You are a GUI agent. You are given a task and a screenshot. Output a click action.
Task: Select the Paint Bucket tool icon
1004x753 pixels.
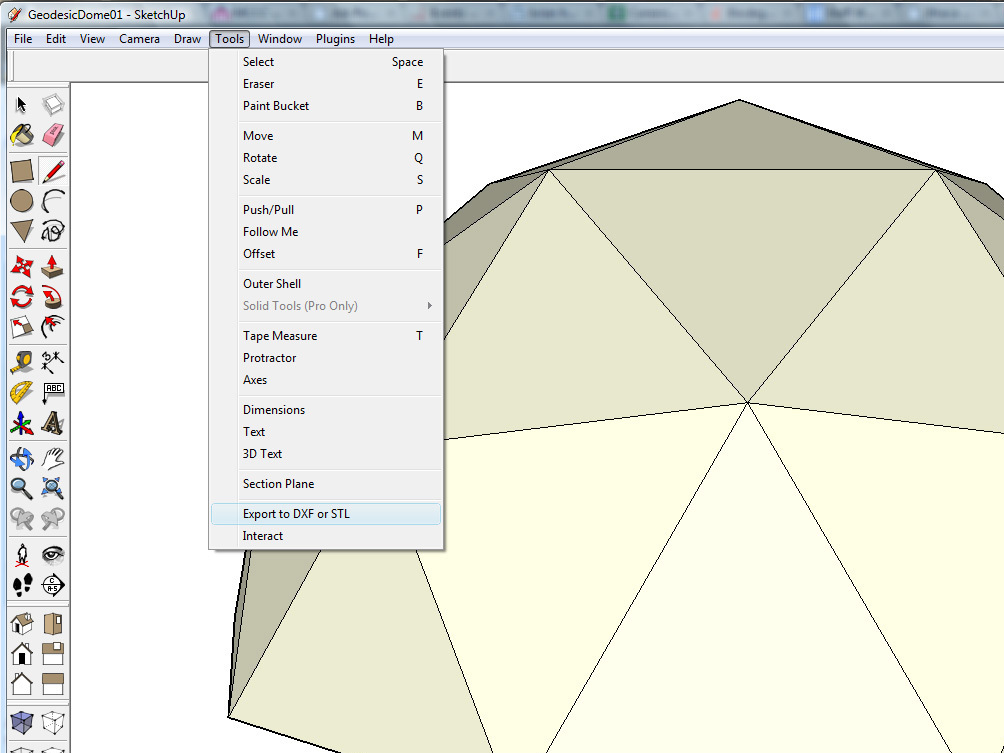(x=22, y=135)
